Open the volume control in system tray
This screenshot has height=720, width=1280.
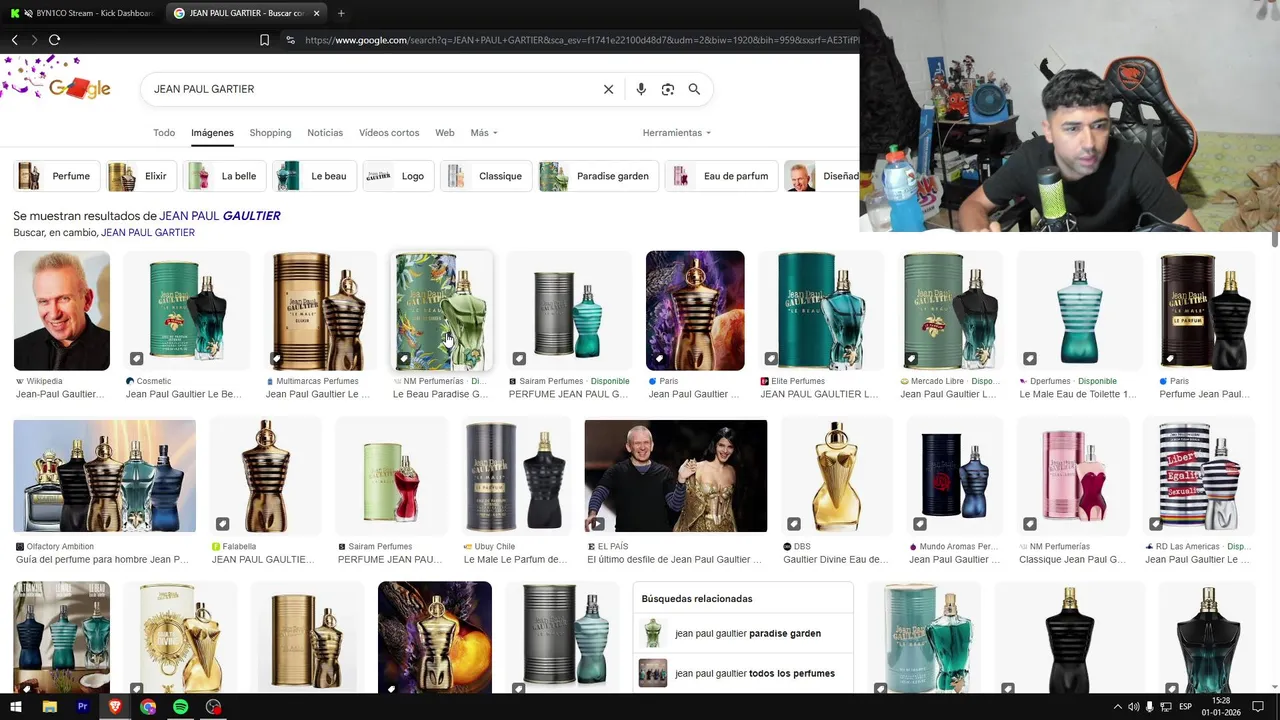[1133, 707]
